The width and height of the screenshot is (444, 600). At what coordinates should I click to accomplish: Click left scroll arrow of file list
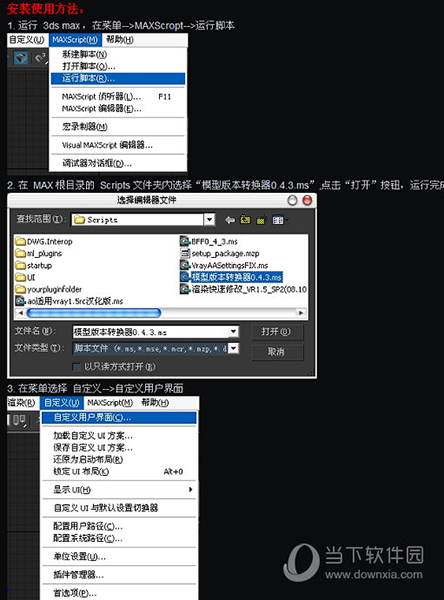21,313
